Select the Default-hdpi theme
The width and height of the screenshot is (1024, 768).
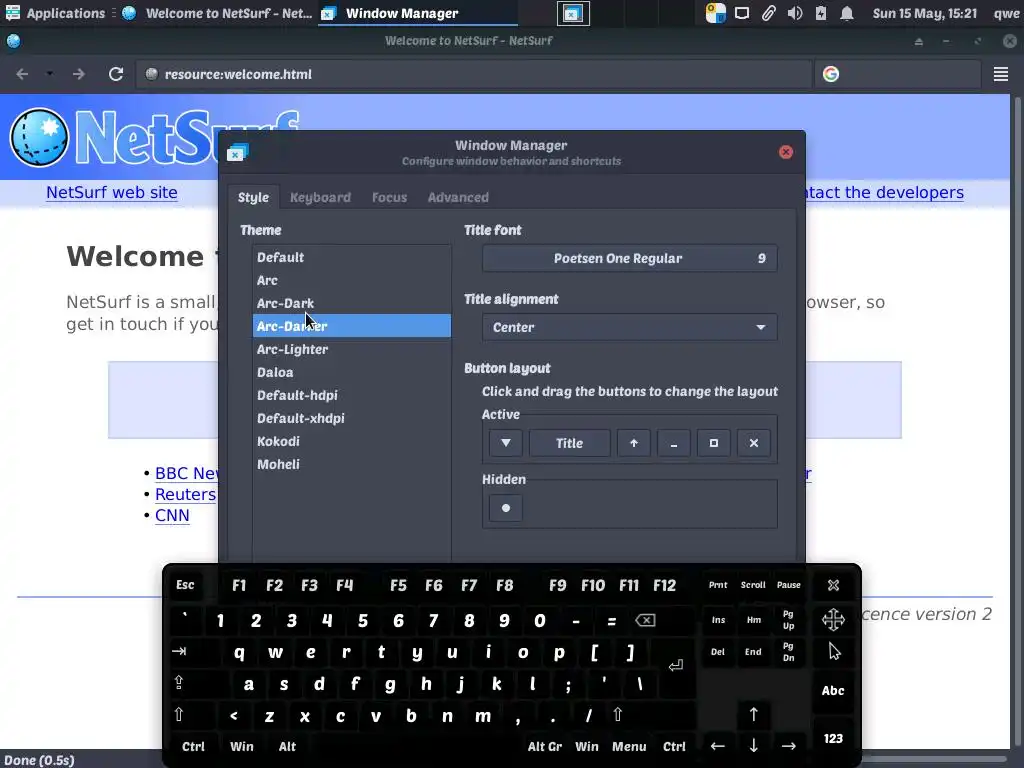point(351,395)
